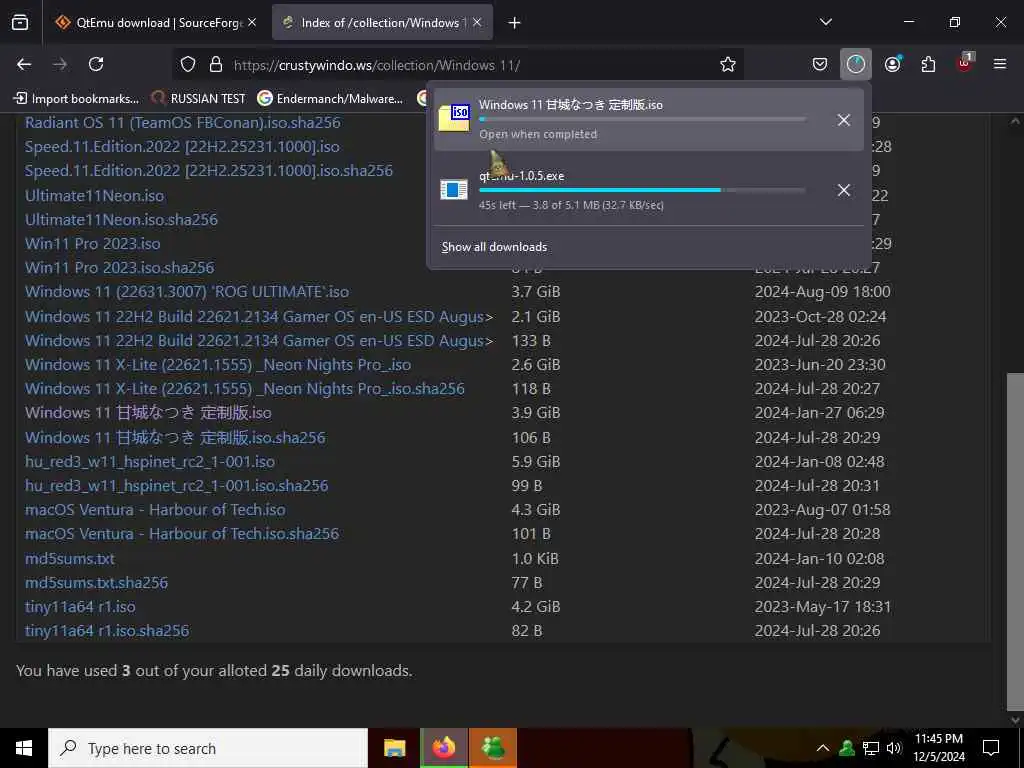
Task: Cancel the qtemu-1.0.5.exe download
Action: click(844, 190)
